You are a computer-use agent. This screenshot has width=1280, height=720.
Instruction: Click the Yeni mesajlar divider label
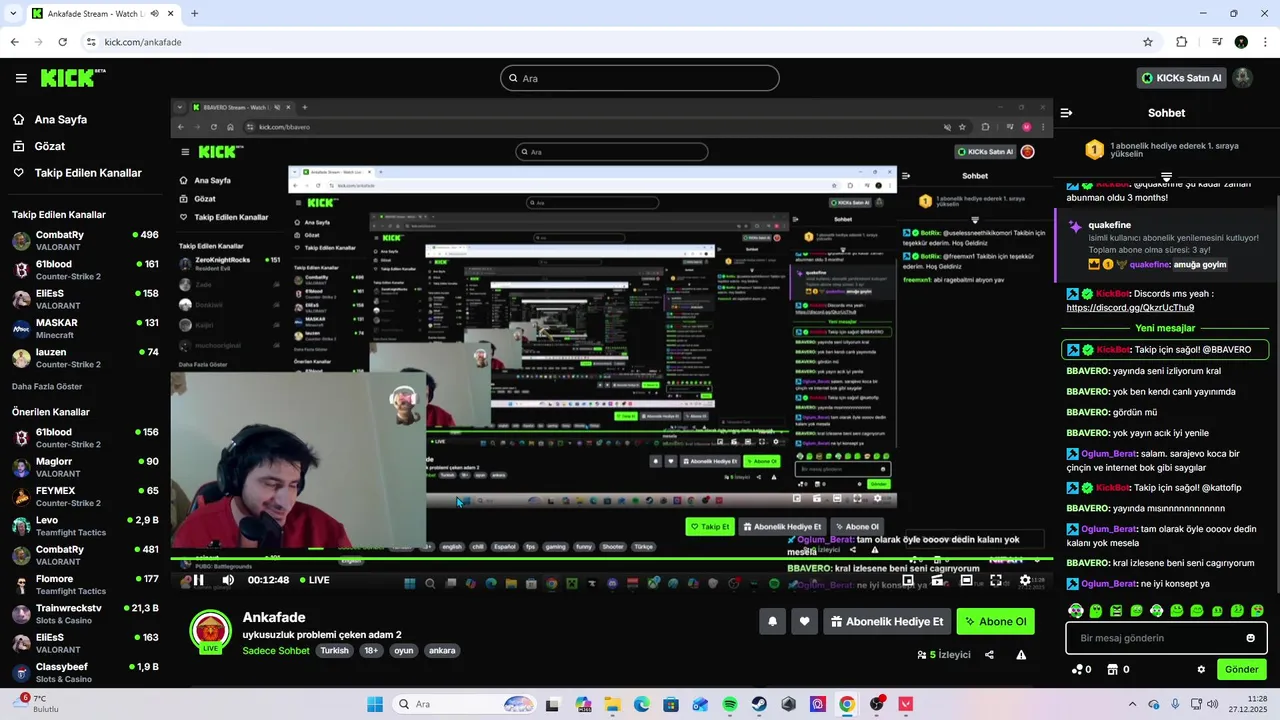click(1165, 328)
